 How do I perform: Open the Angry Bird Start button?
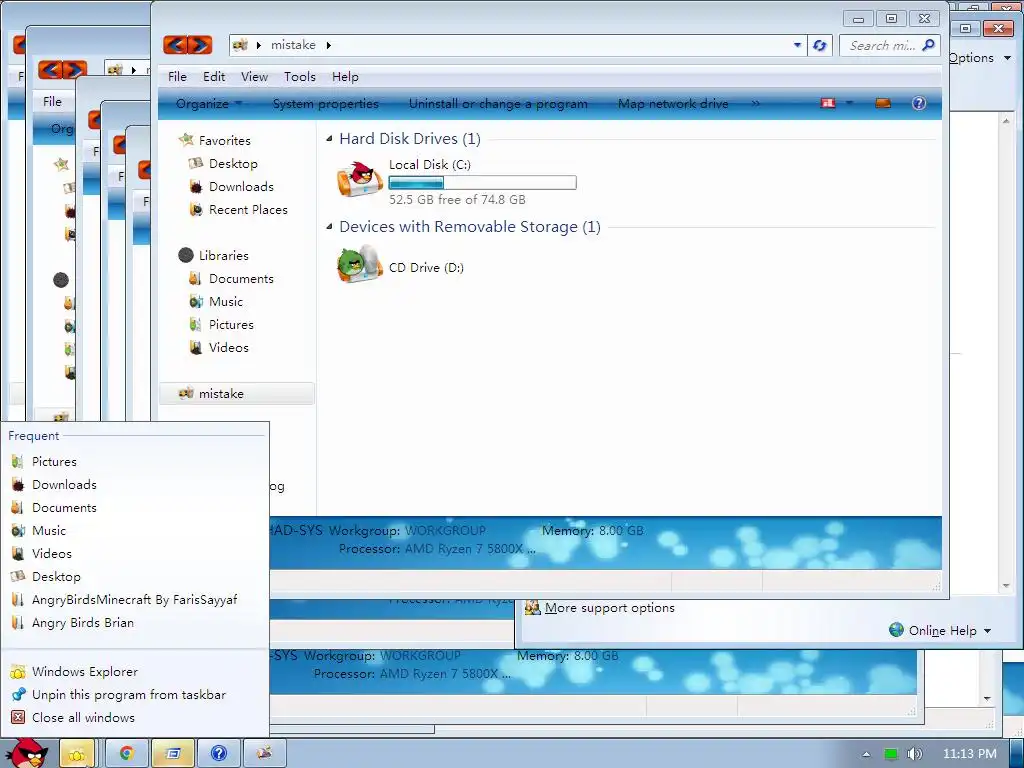pyautogui.click(x=27, y=753)
